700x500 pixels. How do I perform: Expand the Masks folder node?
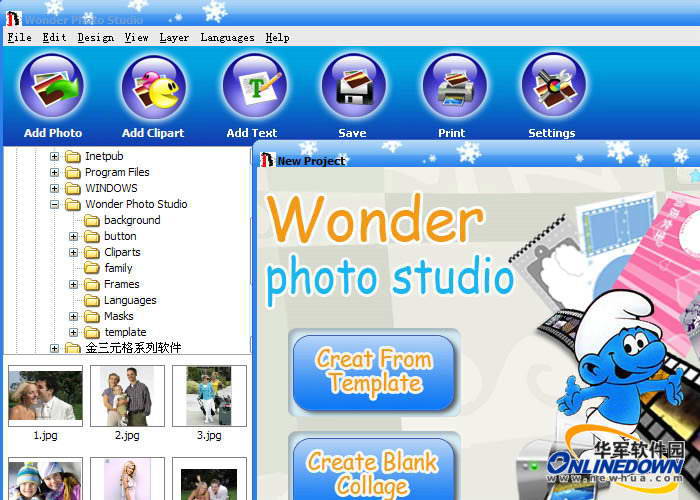pyautogui.click(x=74, y=317)
